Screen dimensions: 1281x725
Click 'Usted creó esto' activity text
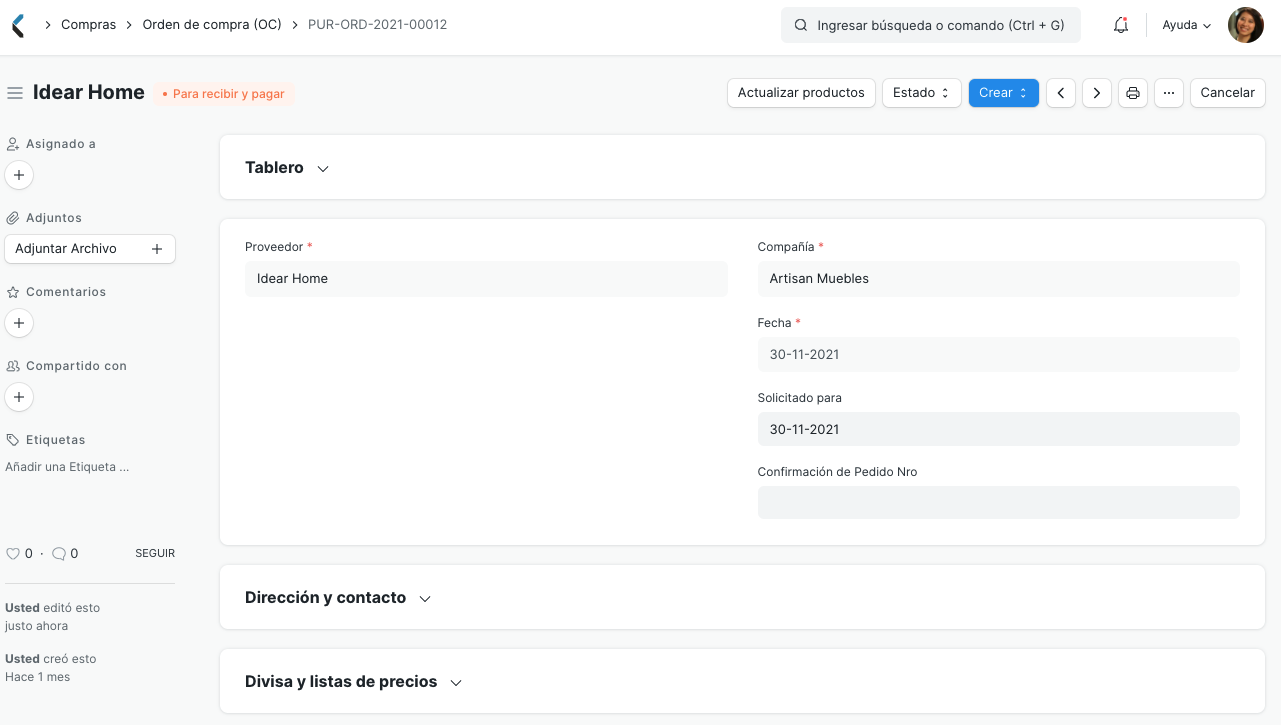pos(51,659)
